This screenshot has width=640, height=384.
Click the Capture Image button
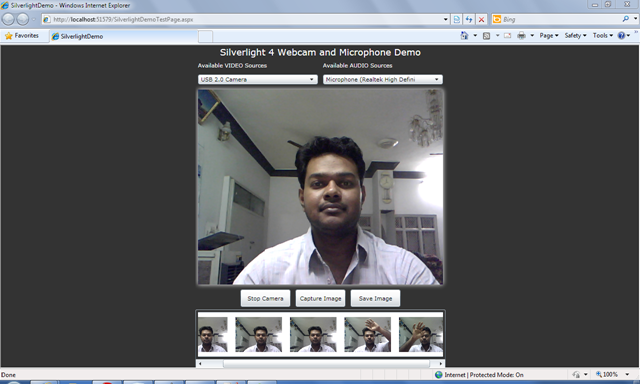click(320, 298)
